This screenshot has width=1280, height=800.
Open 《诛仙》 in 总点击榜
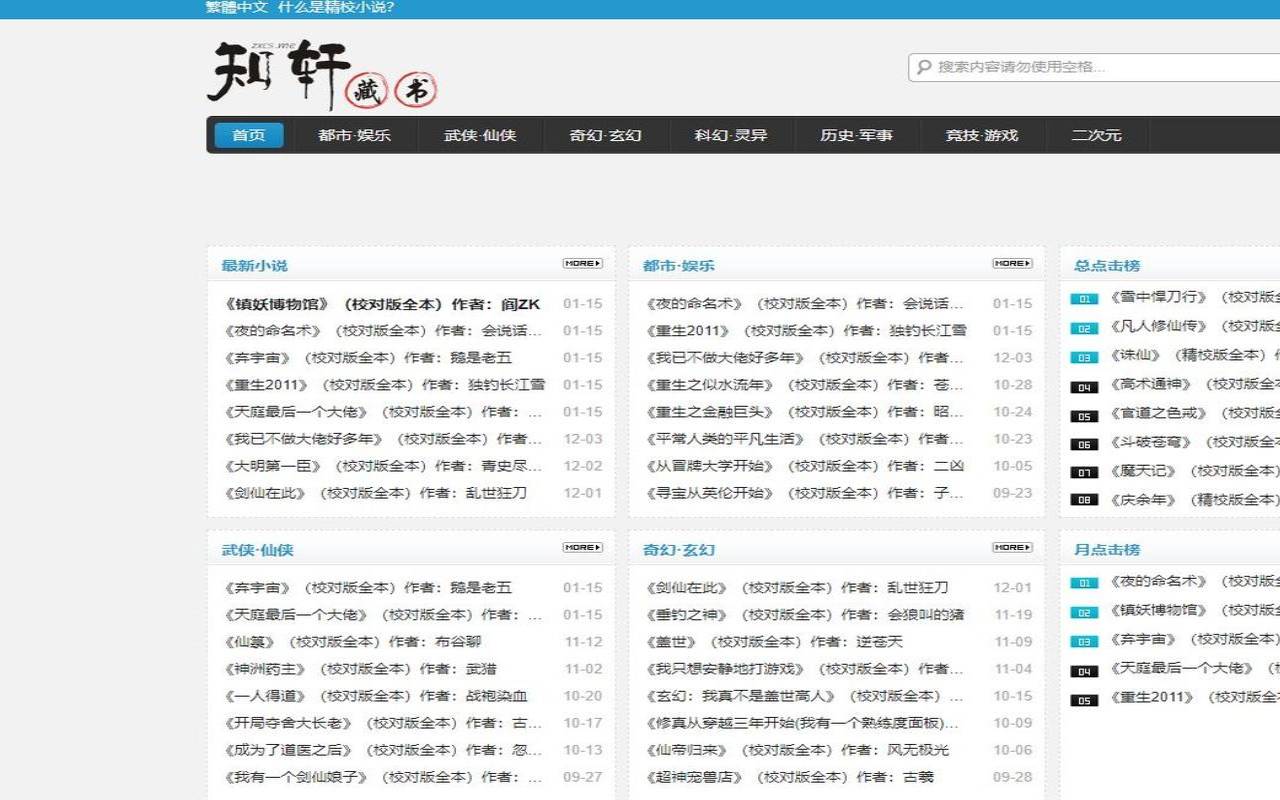(x=1193, y=356)
